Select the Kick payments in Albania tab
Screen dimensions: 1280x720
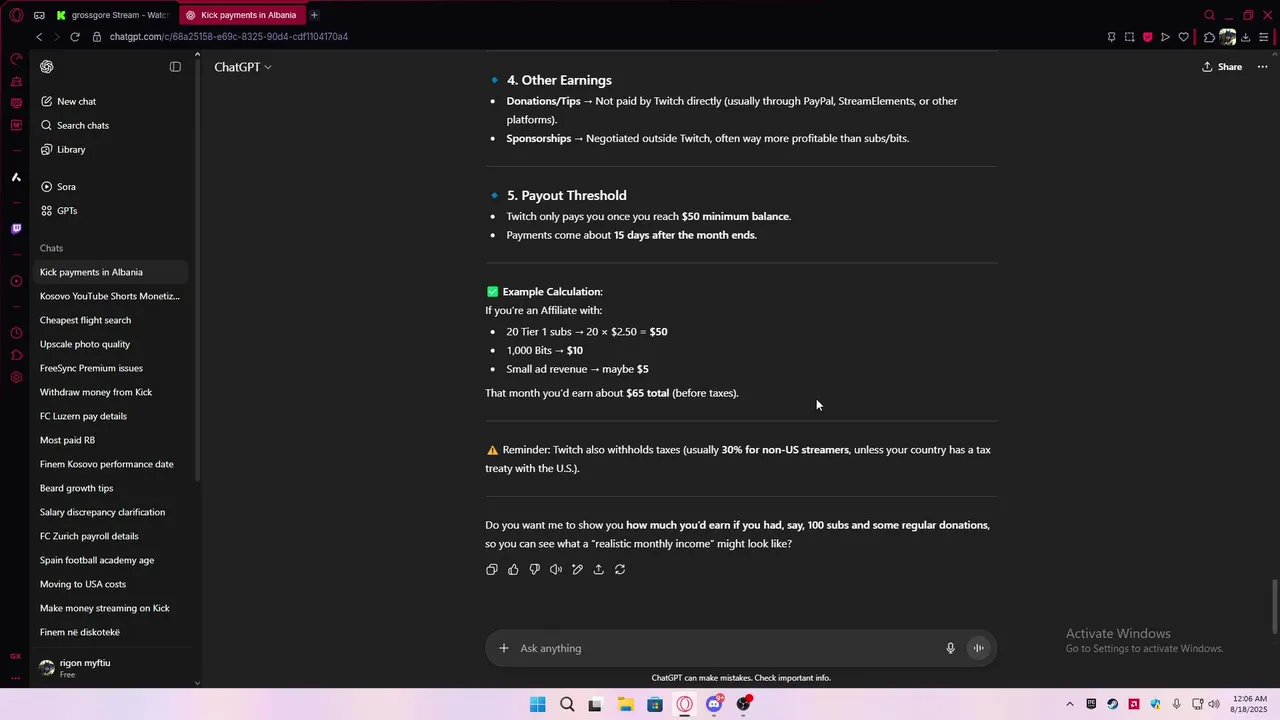coord(241,15)
